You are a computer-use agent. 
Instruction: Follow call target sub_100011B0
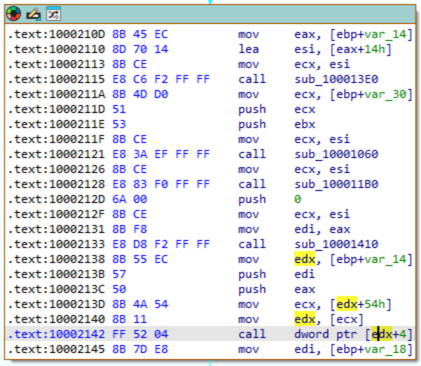click(x=336, y=184)
